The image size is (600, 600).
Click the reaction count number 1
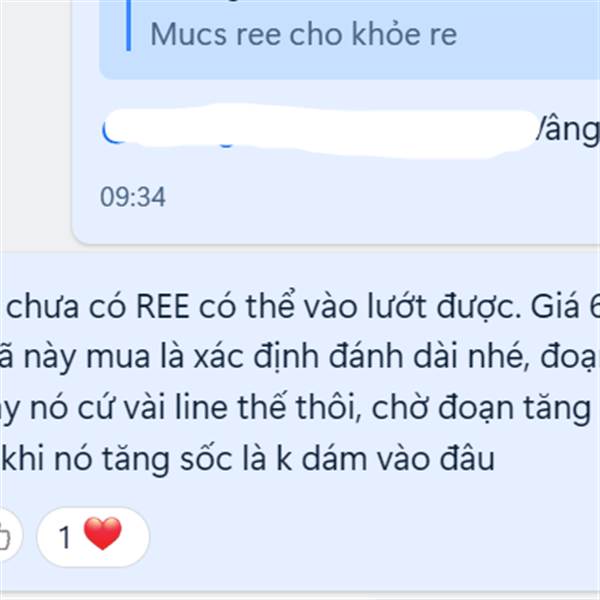point(64,537)
